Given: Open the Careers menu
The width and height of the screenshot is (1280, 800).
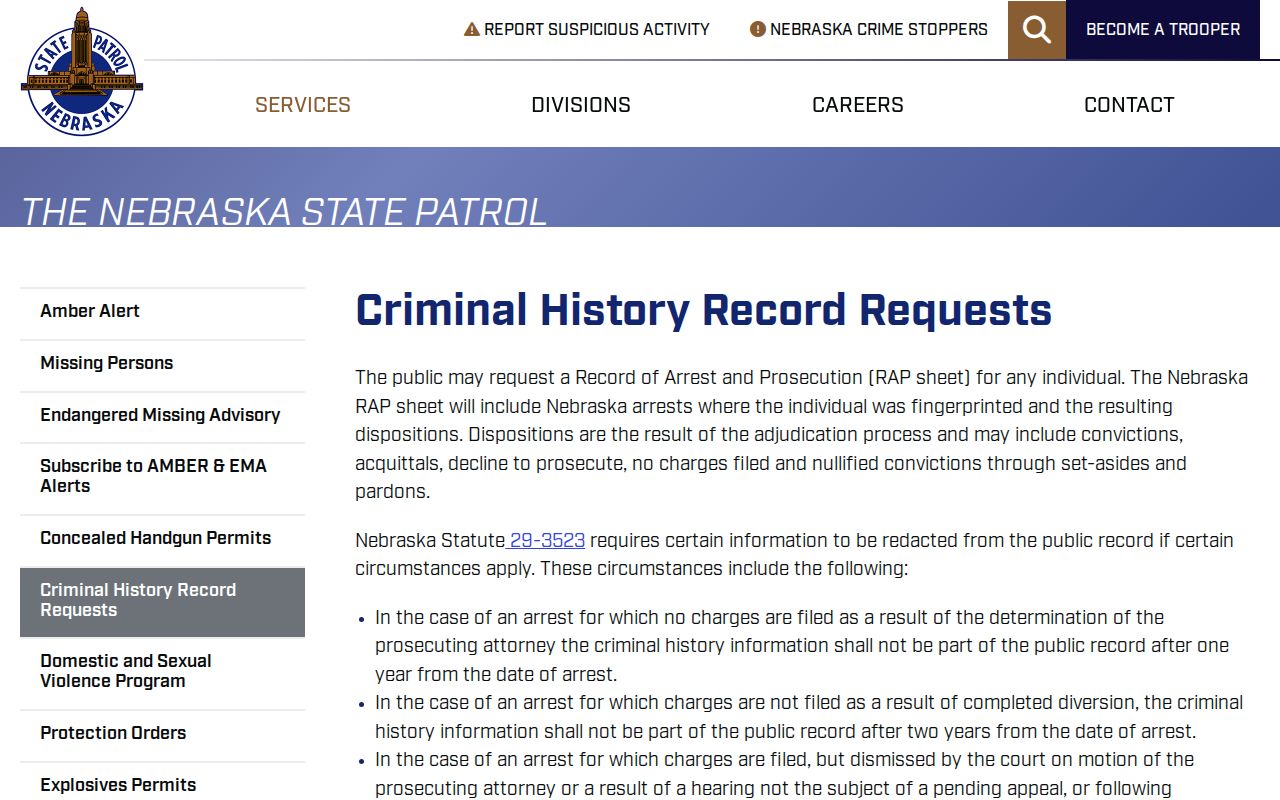Looking at the screenshot, I should click(x=858, y=105).
